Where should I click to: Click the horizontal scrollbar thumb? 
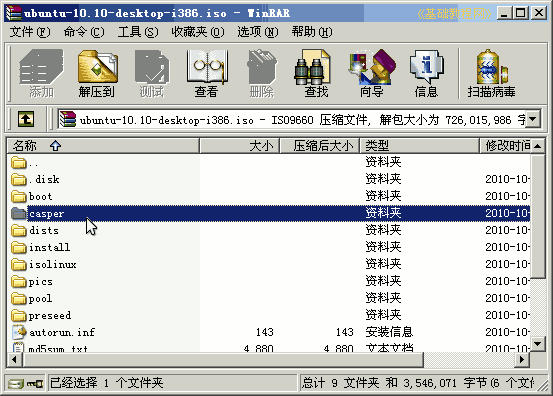[x=223, y=360]
